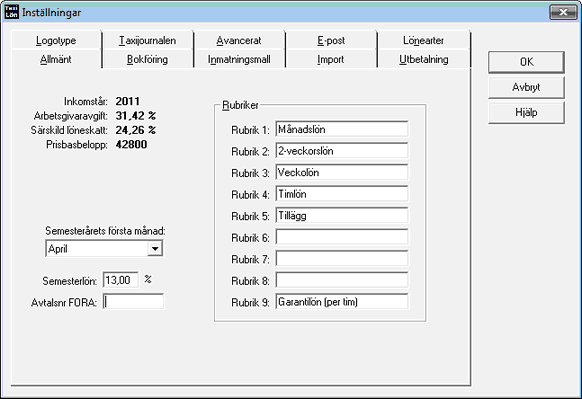The height and width of the screenshot is (399, 582).
Task: Focus the Avtalsnr FORA input field
Action: tap(133, 302)
